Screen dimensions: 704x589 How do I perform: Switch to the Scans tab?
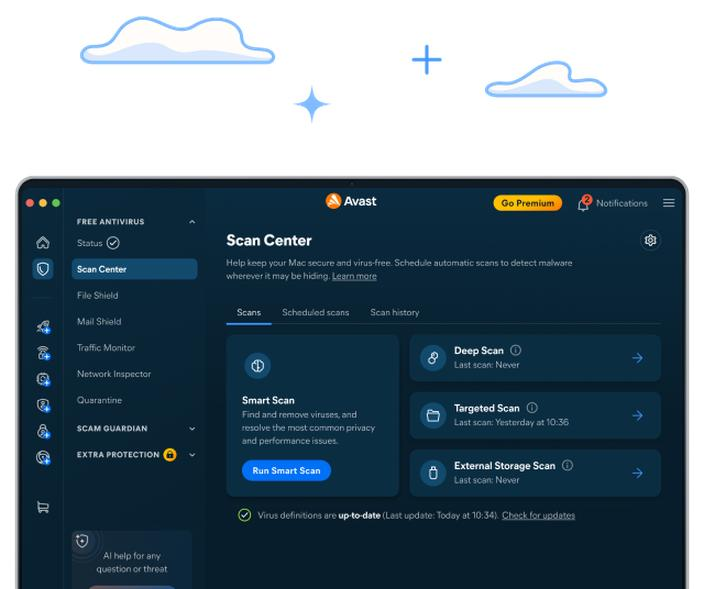249,312
